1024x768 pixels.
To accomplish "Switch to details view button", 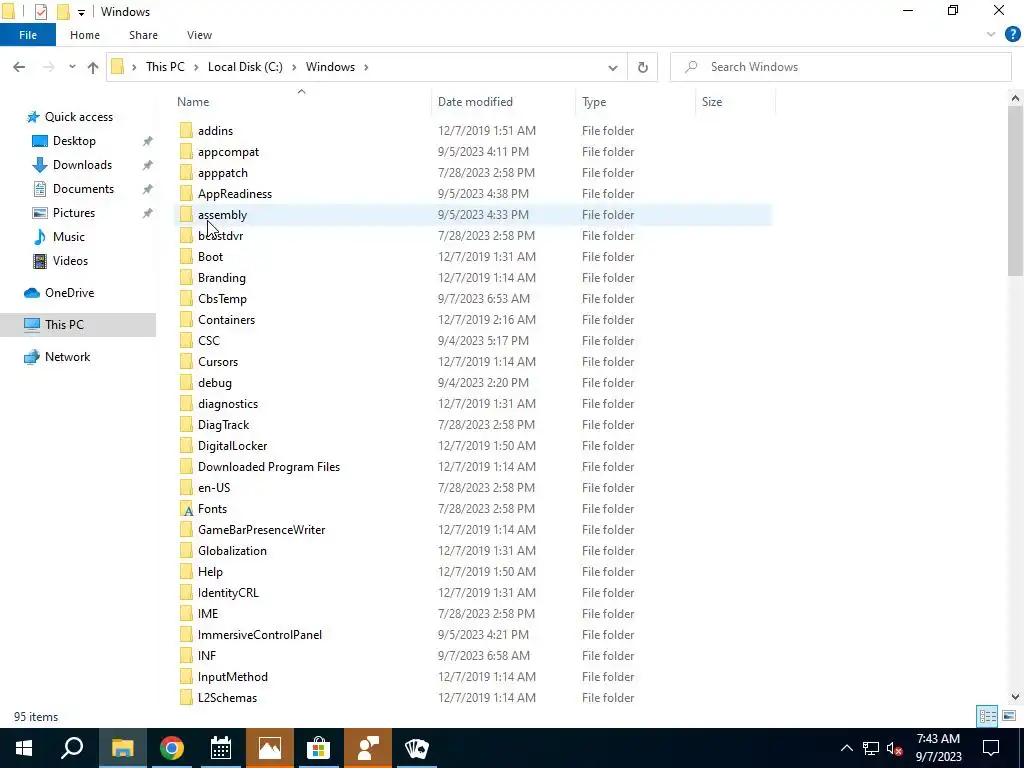I will tap(987, 716).
